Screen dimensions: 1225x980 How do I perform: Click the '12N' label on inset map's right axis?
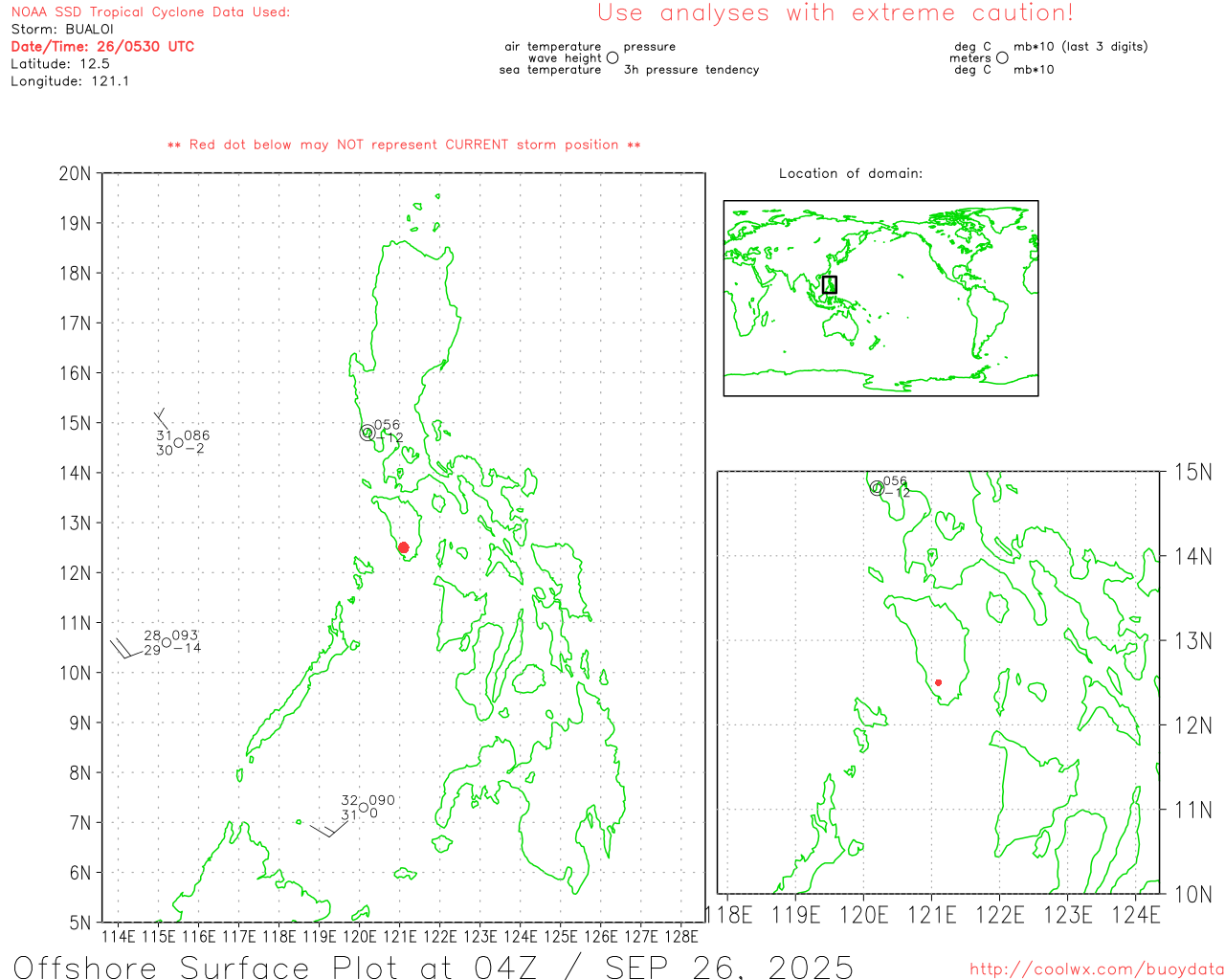1192,725
